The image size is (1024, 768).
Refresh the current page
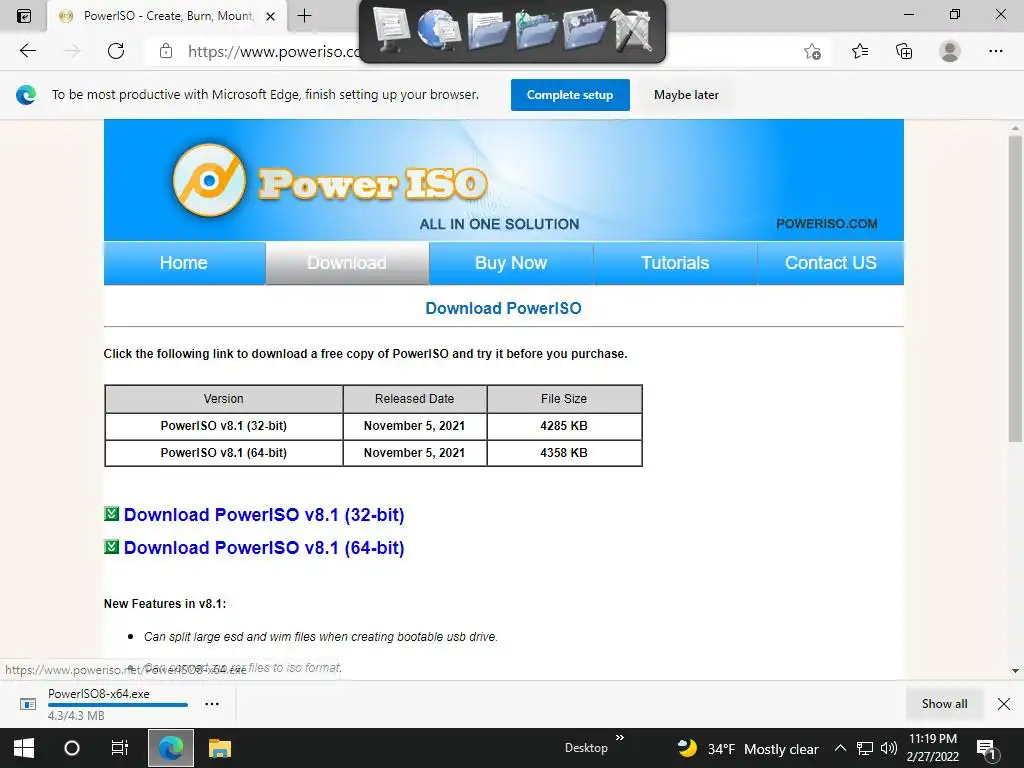(116, 51)
